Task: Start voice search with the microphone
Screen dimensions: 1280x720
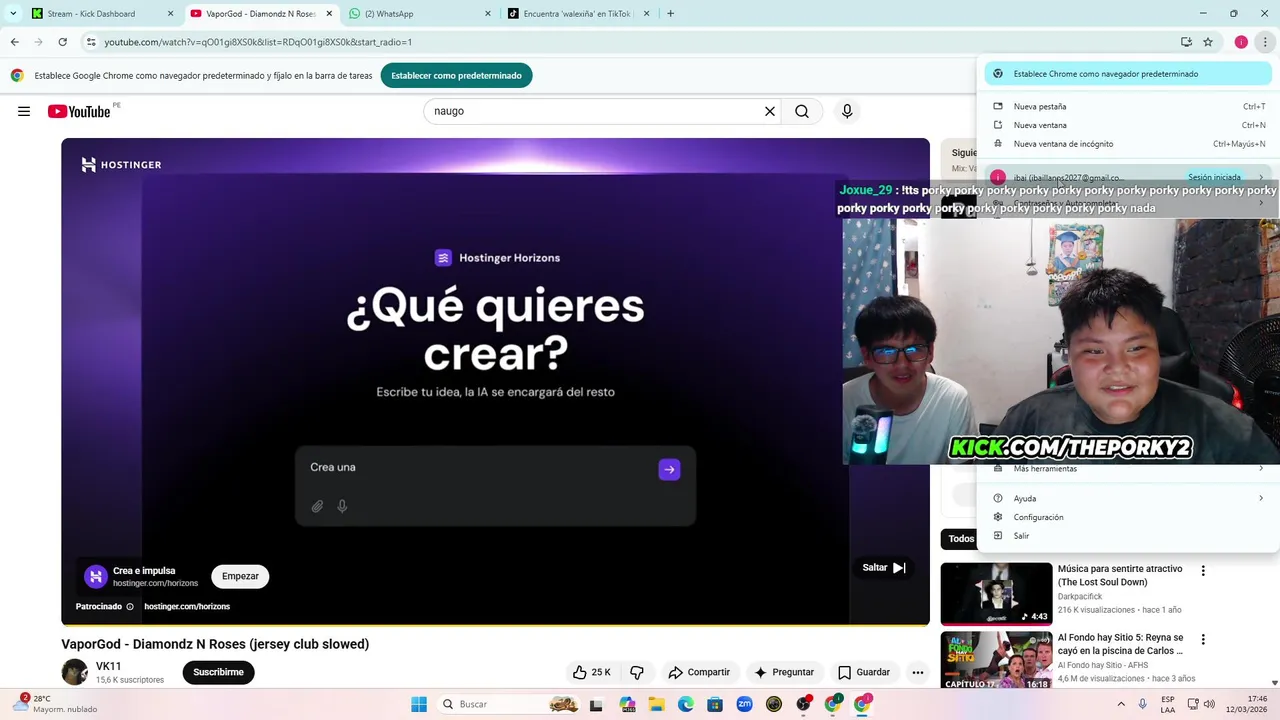Action: click(847, 111)
